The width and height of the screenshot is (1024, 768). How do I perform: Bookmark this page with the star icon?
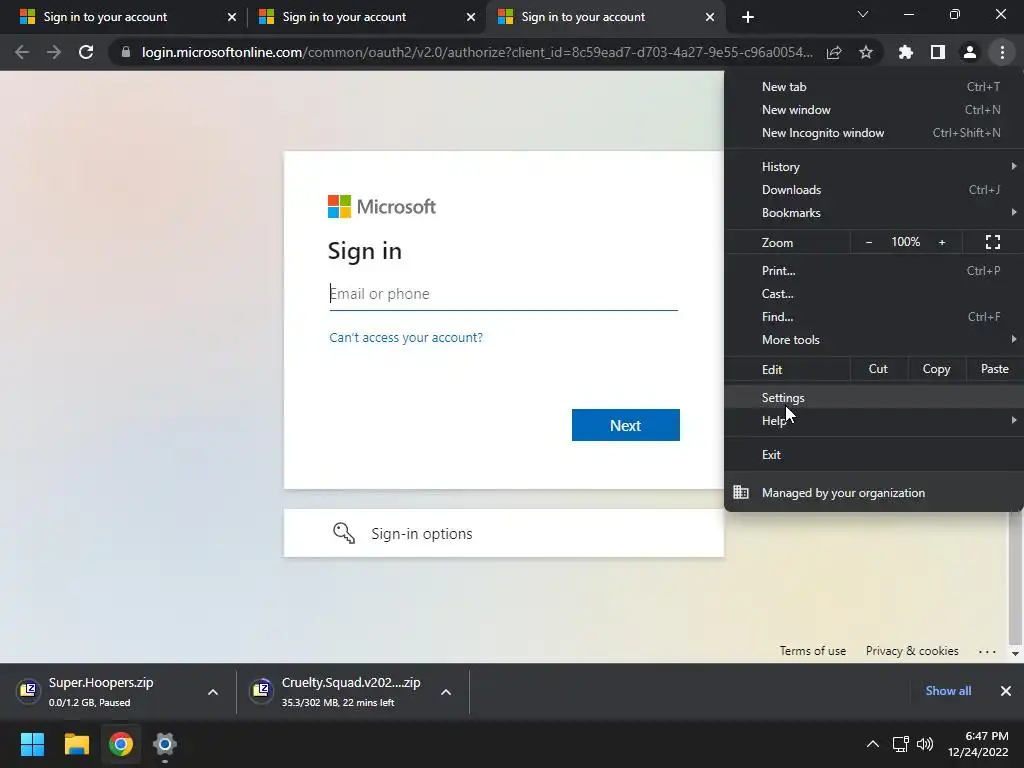pos(866,52)
